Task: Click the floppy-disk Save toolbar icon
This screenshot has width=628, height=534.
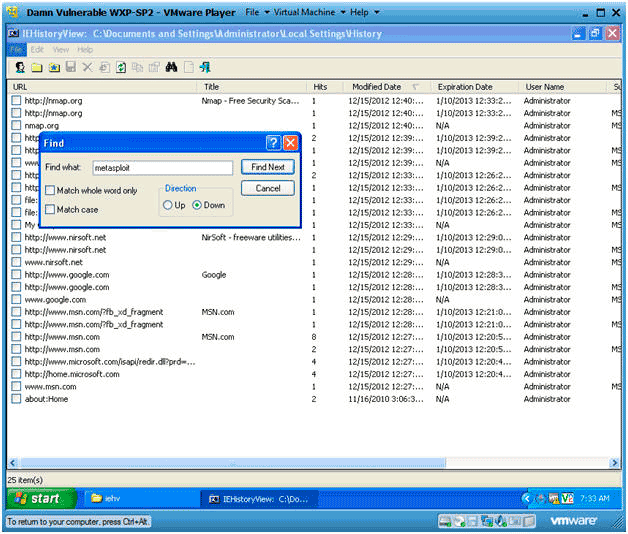Action: click(x=71, y=67)
